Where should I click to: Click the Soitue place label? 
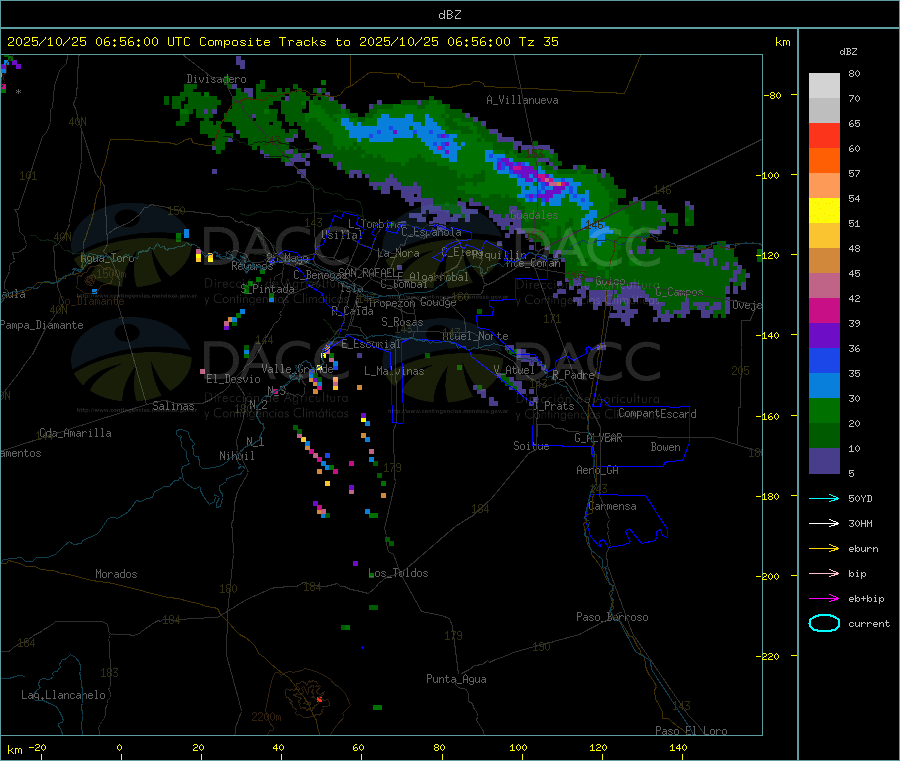[x=531, y=446]
